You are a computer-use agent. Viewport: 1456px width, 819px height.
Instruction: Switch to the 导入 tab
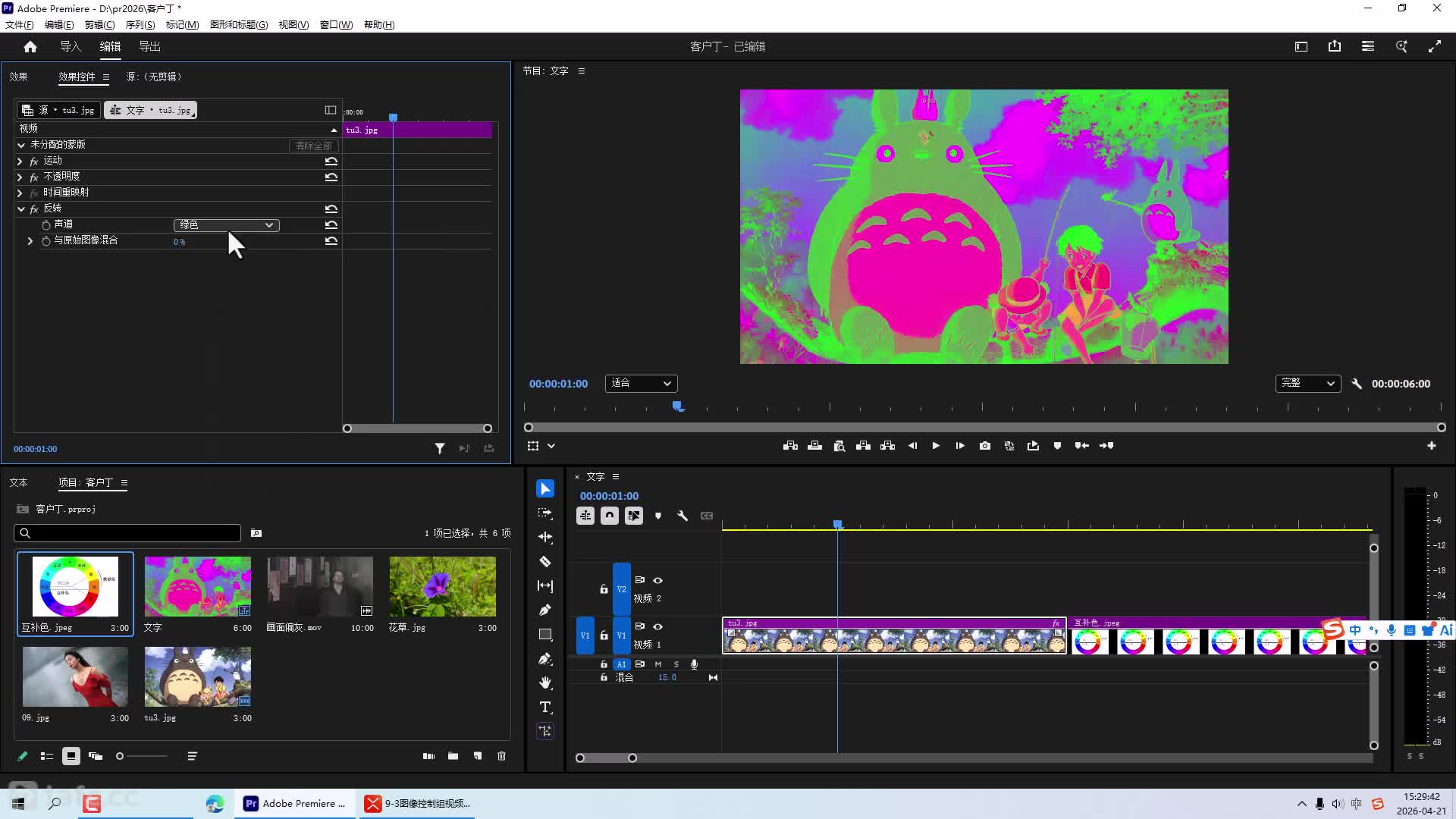71,46
